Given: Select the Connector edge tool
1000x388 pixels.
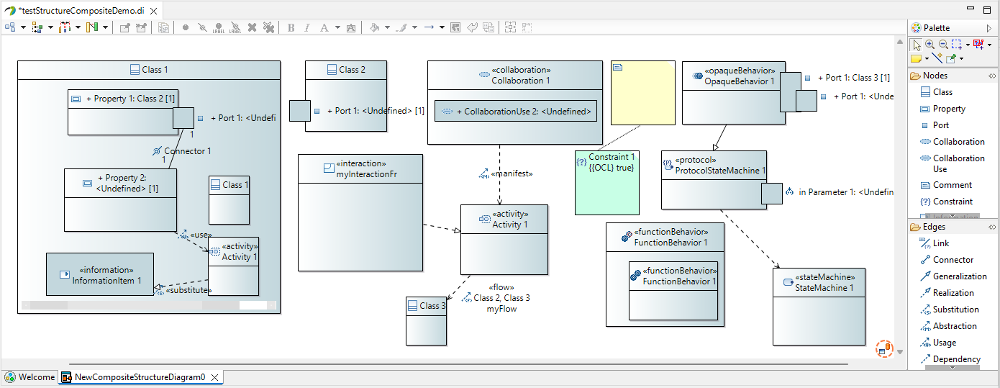Looking at the screenshot, I should 946,260.
